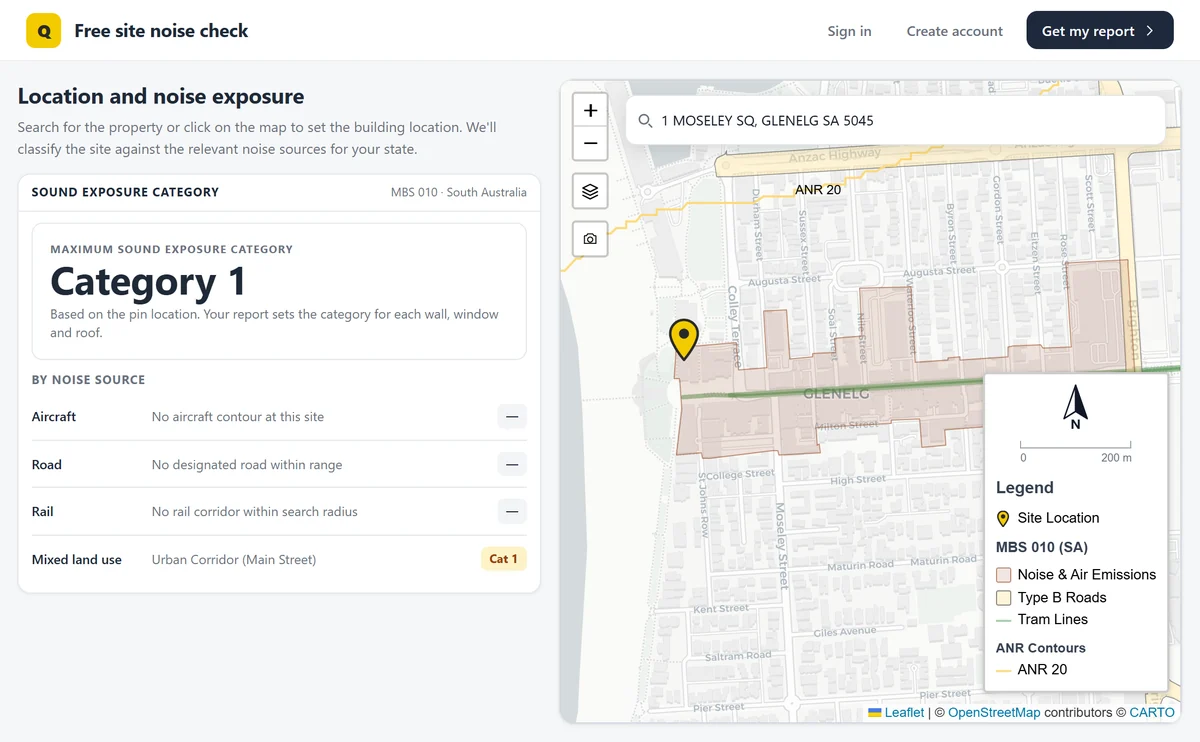
Task: Open the Sign in link
Action: (x=849, y=31)
